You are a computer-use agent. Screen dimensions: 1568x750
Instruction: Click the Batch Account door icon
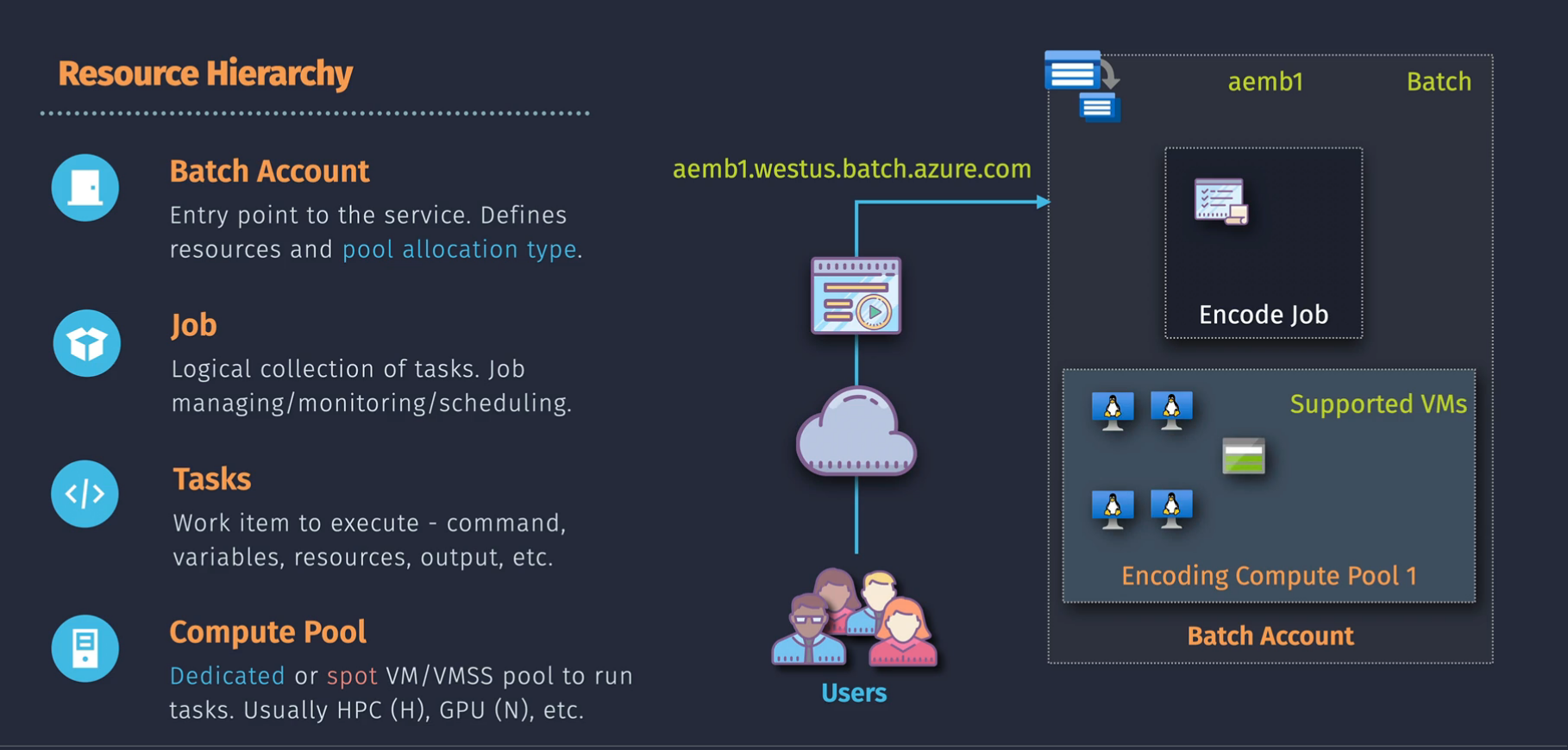[85, 188]
